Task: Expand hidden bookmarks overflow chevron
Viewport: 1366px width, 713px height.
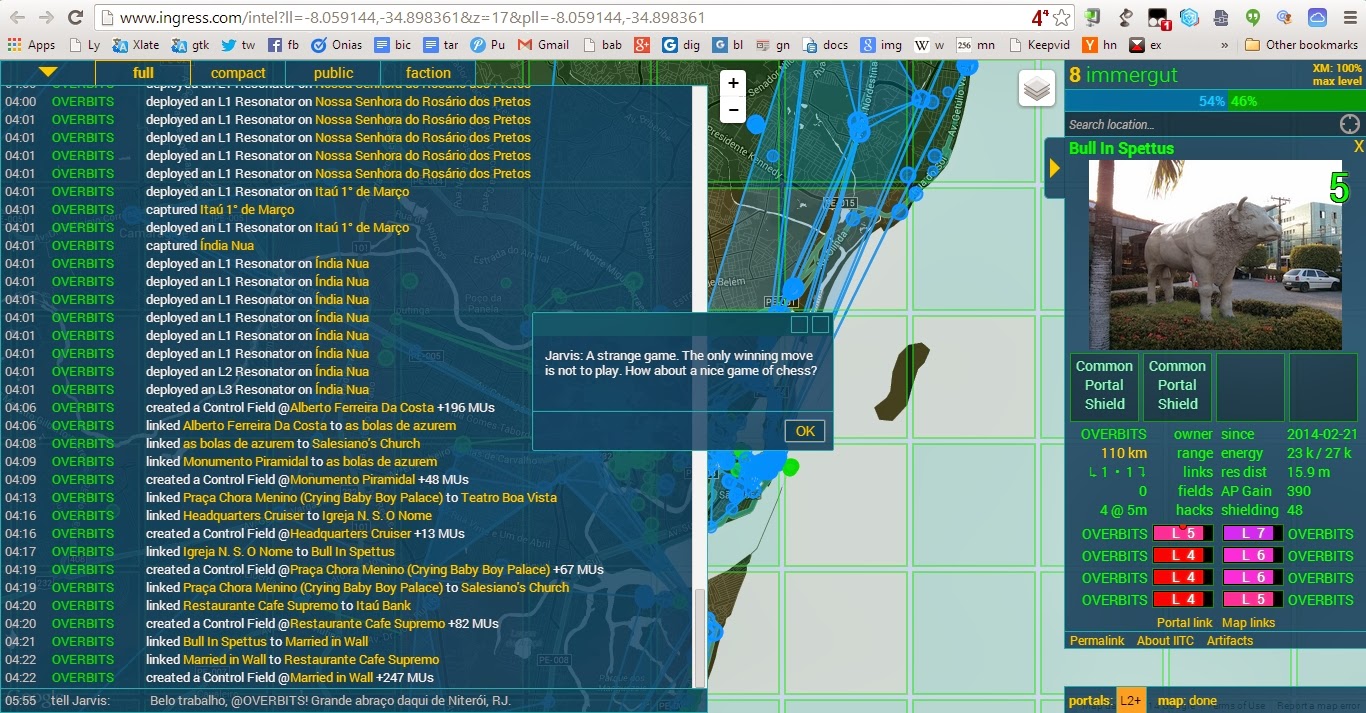Action: point(1224,45)
